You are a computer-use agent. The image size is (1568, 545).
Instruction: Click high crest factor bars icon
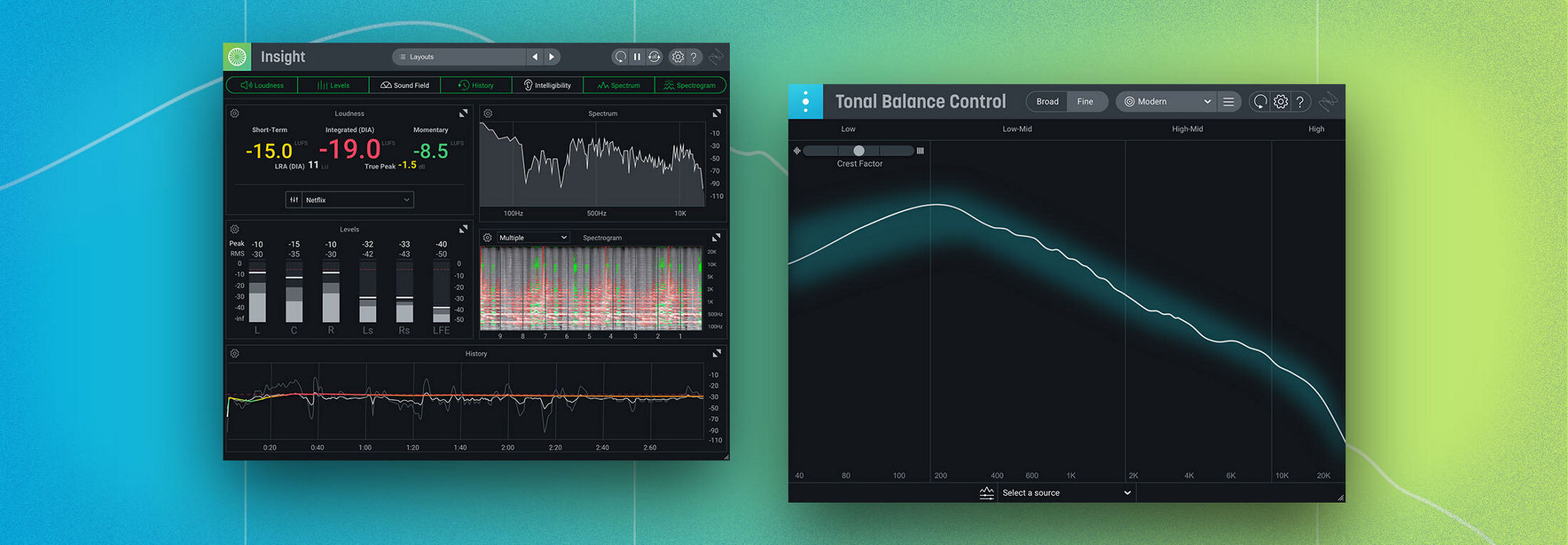(920, 151)
